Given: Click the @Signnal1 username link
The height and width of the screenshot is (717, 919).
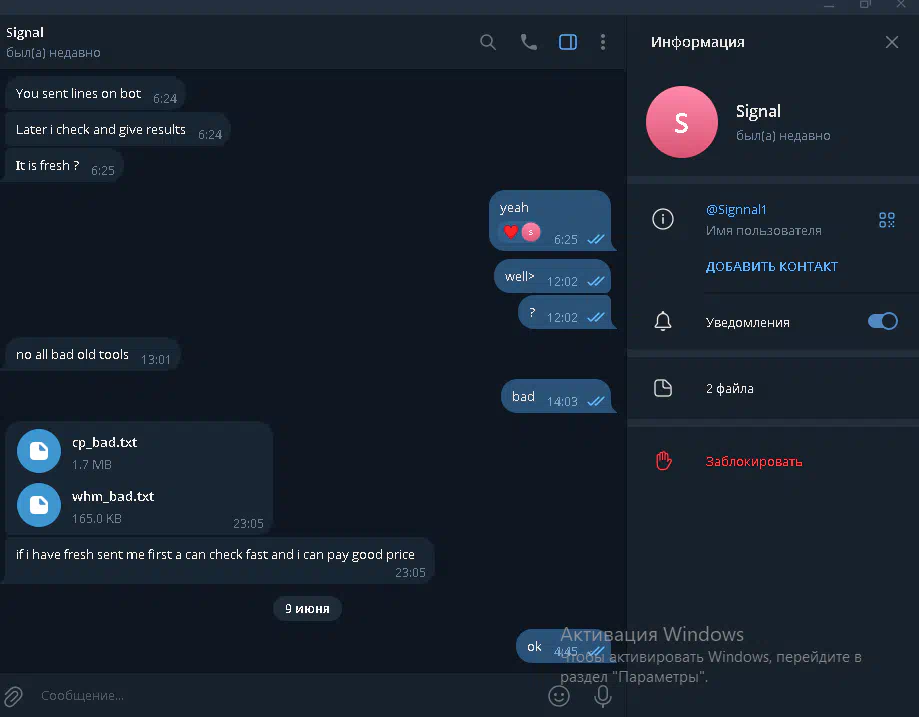Looking at the screenshot, I should tap(736, 209).
